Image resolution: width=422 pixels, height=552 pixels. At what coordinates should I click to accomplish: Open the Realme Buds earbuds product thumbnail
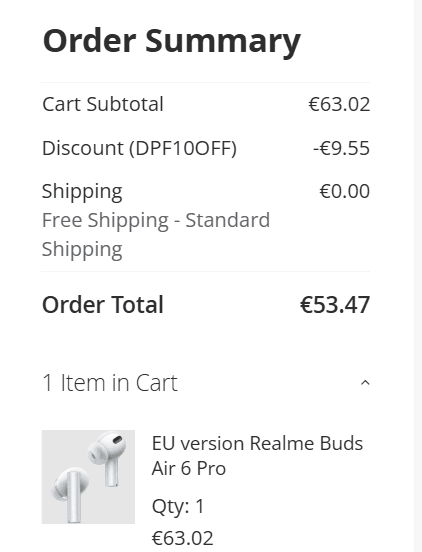tap(88, 477)
